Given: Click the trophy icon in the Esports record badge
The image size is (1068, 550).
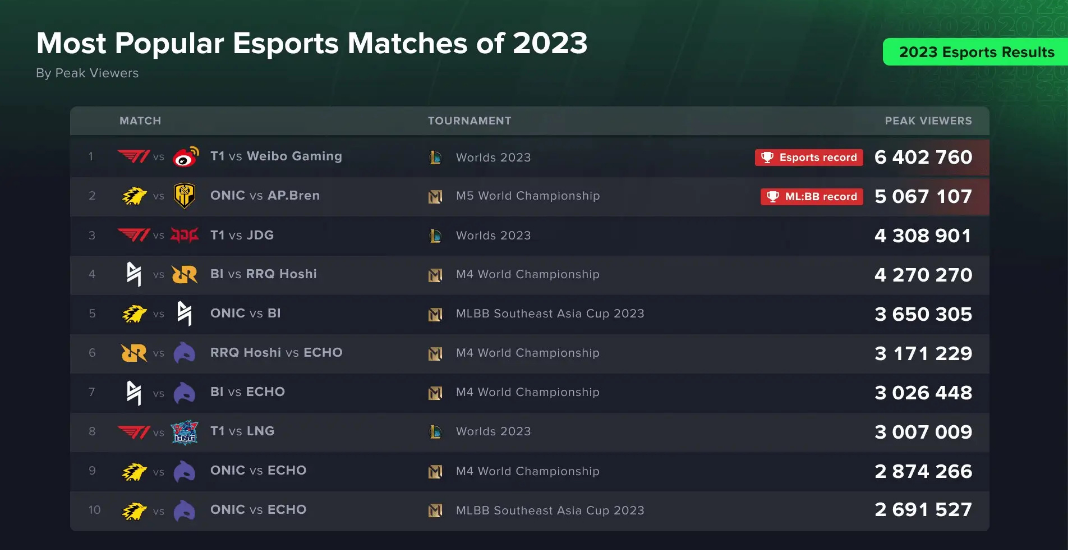Looking at the screenshot, I should [x=767, y=157].
